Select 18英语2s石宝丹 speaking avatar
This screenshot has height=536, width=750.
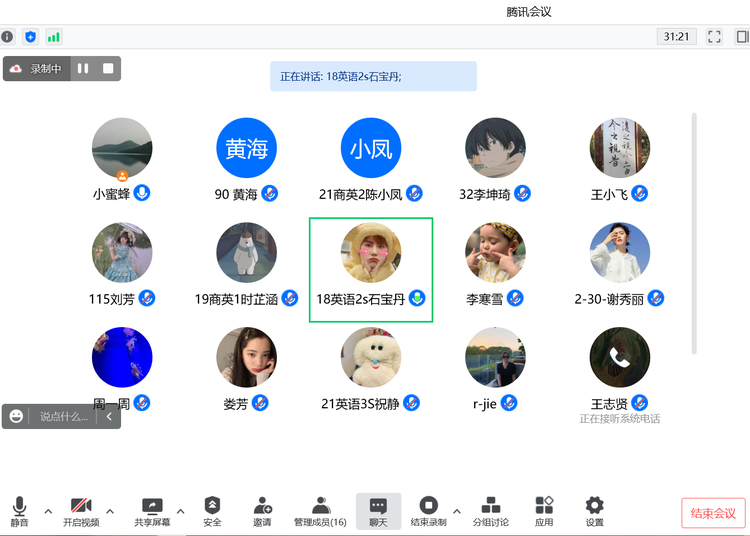371,252
